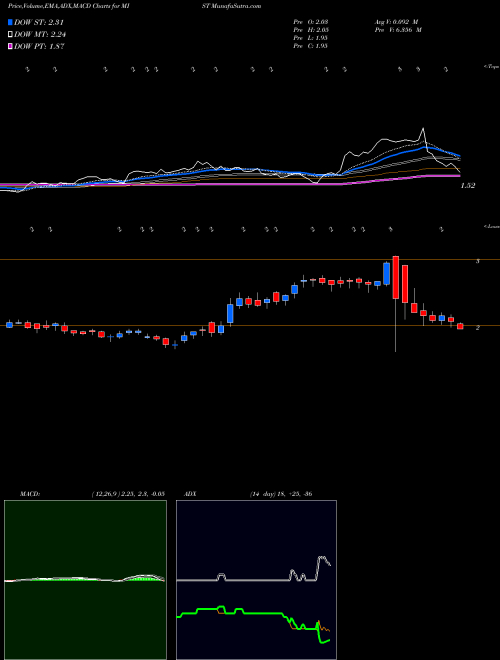Click the white DOW MT legend swatch
This screenshot has height=660, width=500.
10,35
